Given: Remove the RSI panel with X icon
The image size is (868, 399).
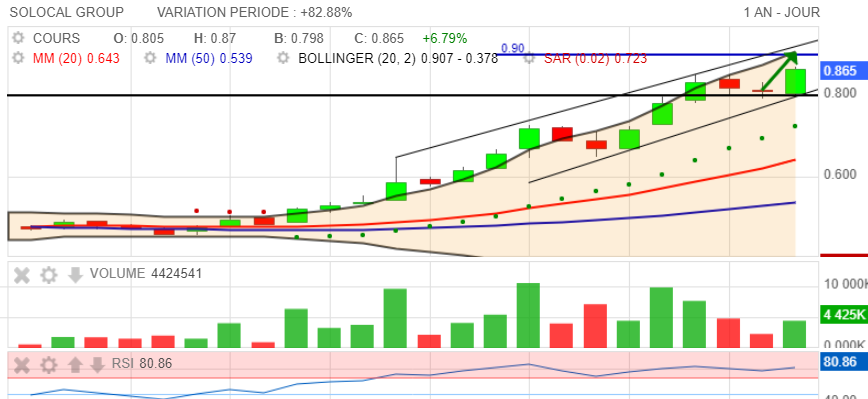Looking at the screenshot, I should tap(22, 365).
